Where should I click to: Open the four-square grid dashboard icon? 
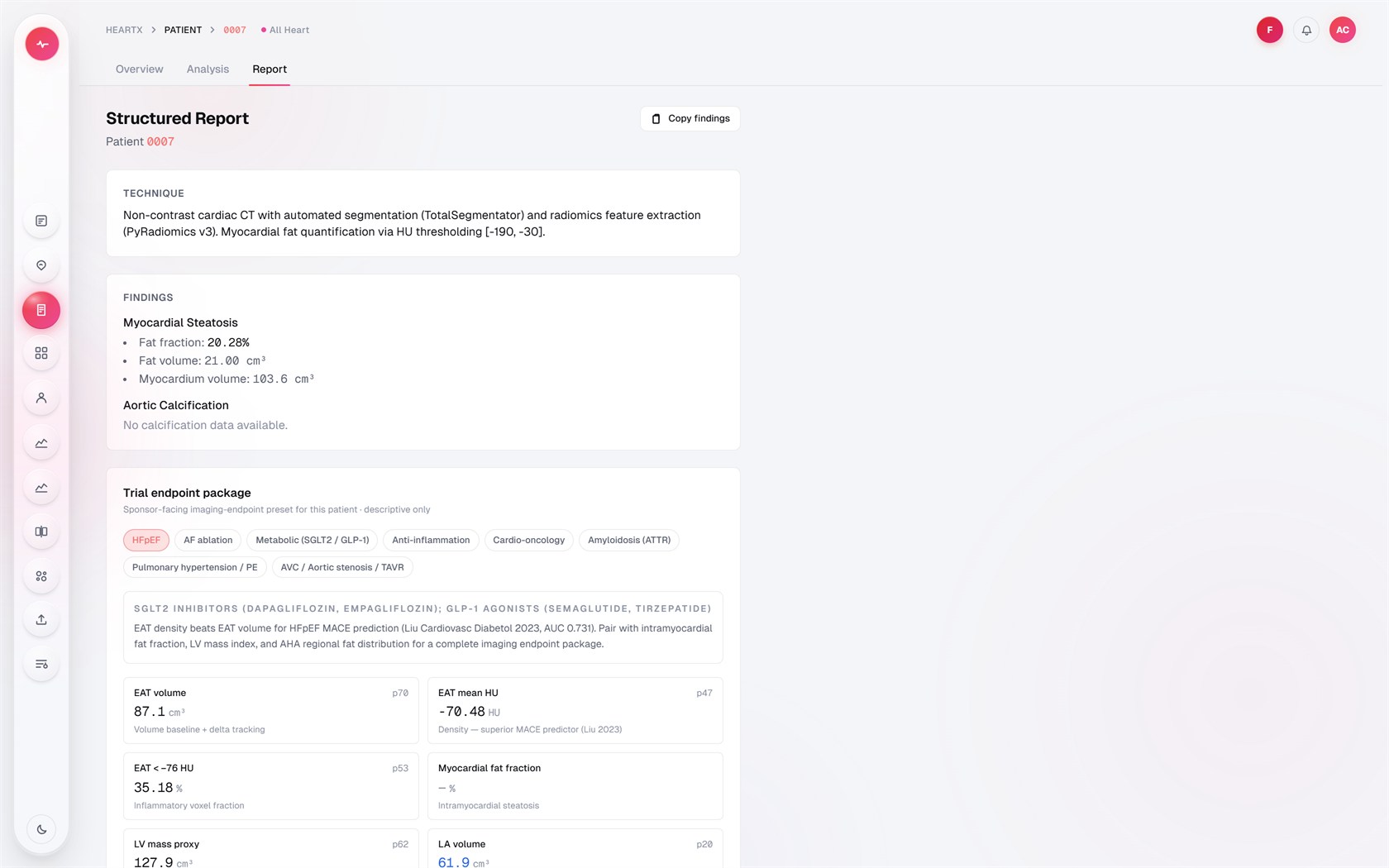point(41,353)
